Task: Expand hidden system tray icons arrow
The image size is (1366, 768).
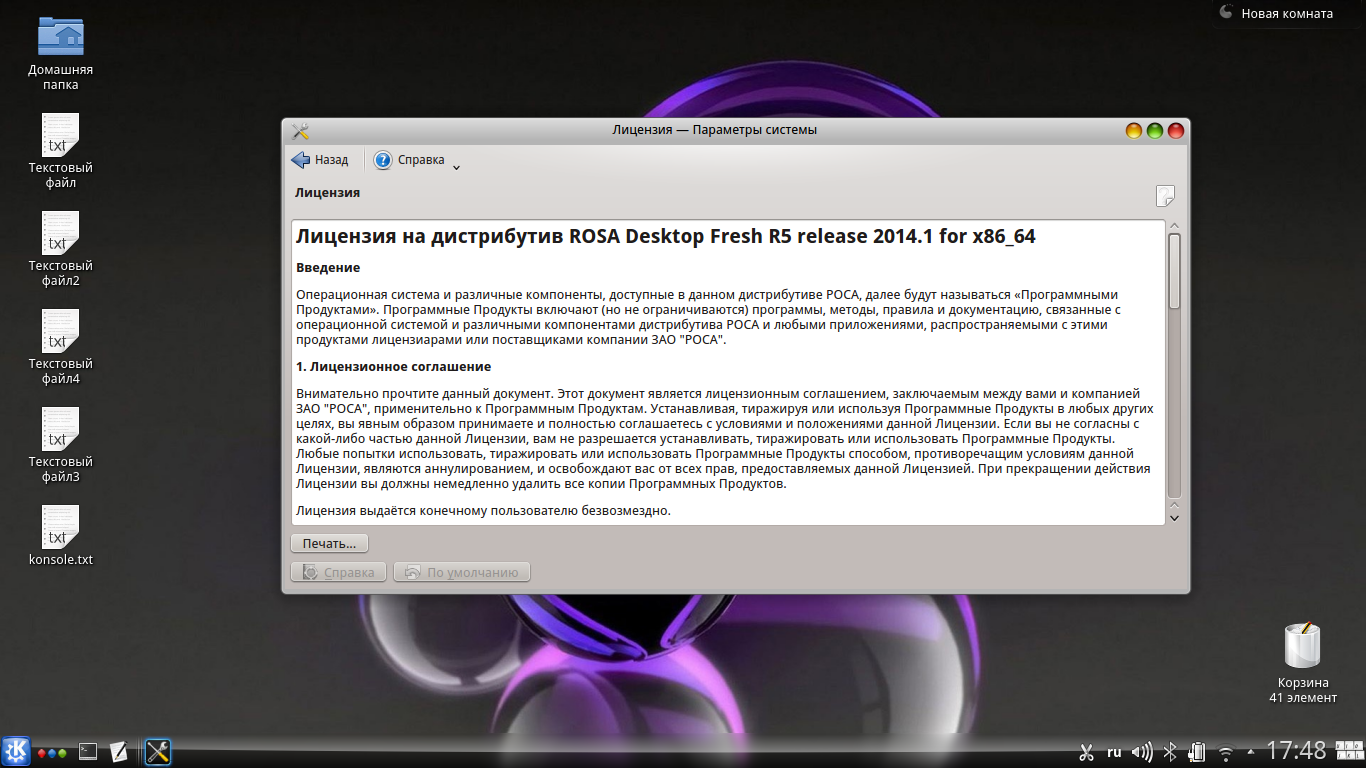Action: tap(1251, 752)
